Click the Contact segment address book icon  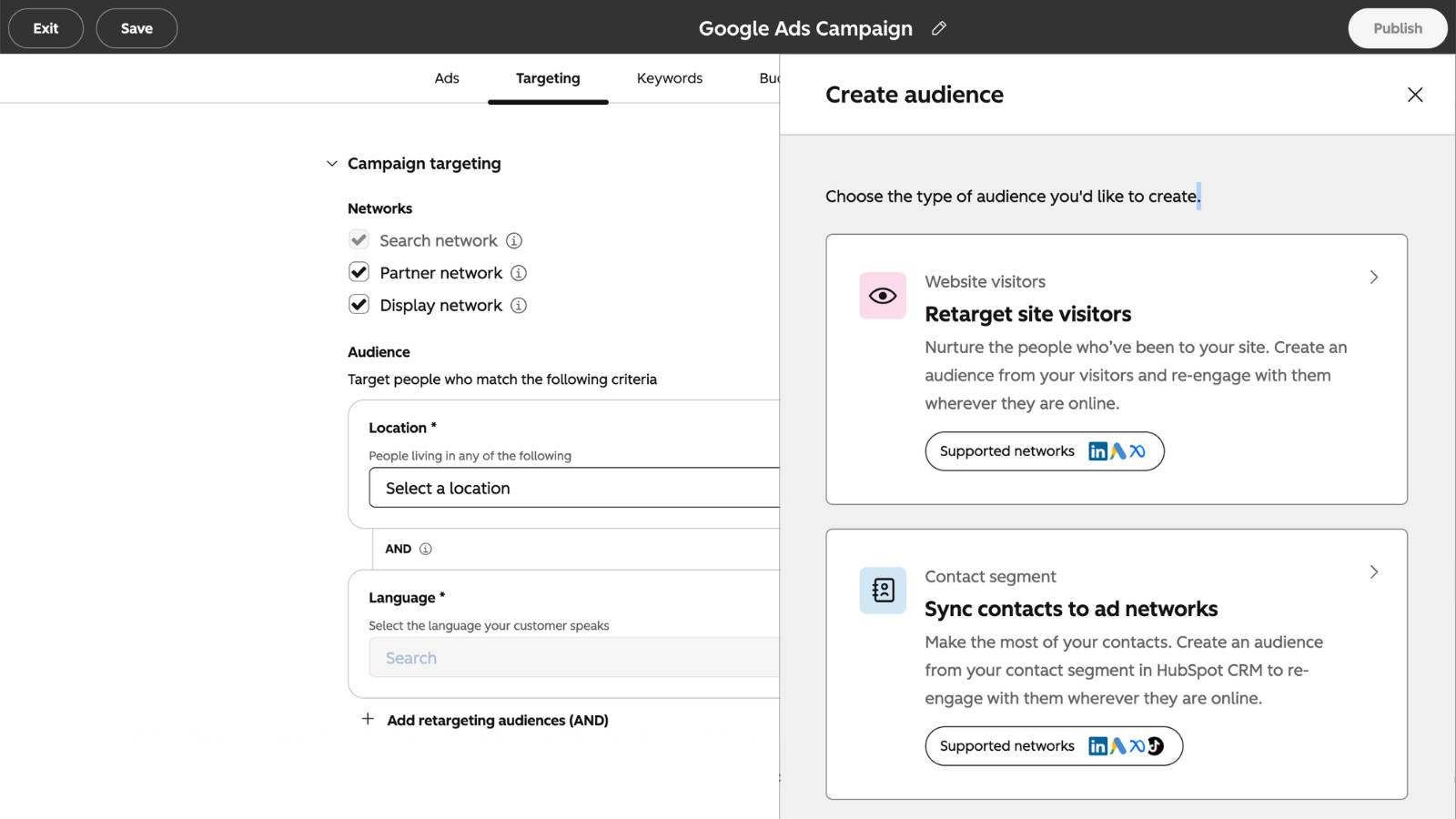tap(883, 591)
